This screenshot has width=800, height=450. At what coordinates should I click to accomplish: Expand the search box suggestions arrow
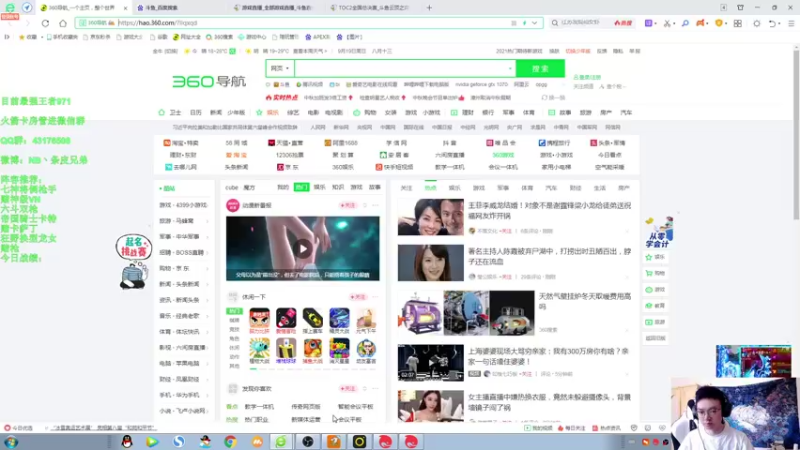coord(510,68)
